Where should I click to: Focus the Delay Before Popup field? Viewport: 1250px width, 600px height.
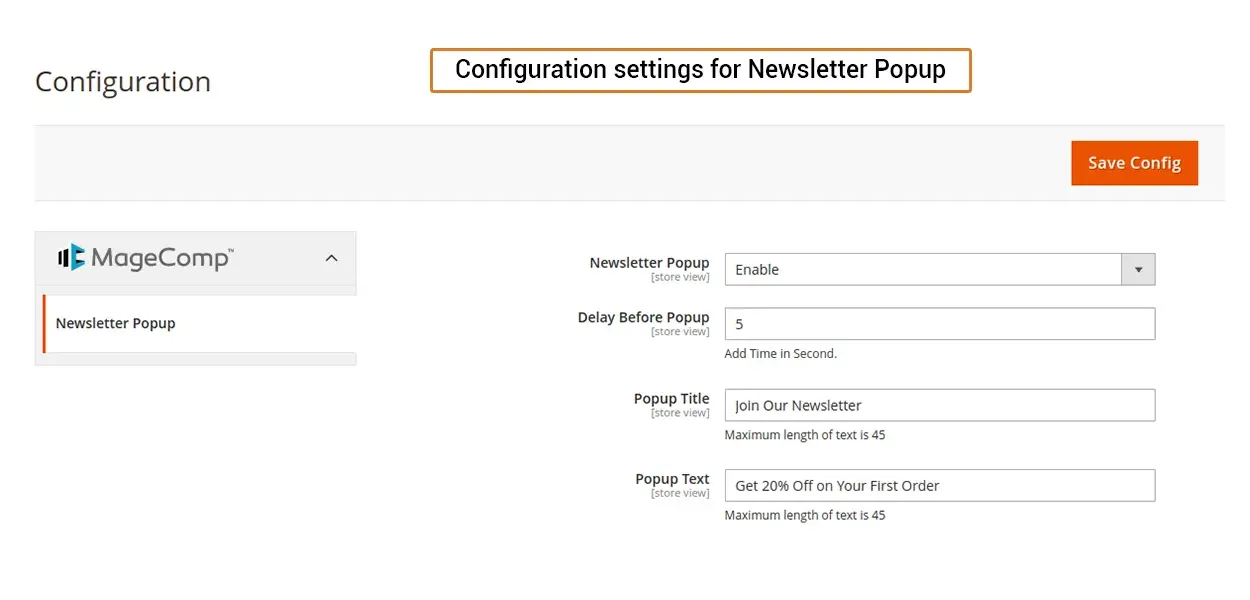pos(939,324)
